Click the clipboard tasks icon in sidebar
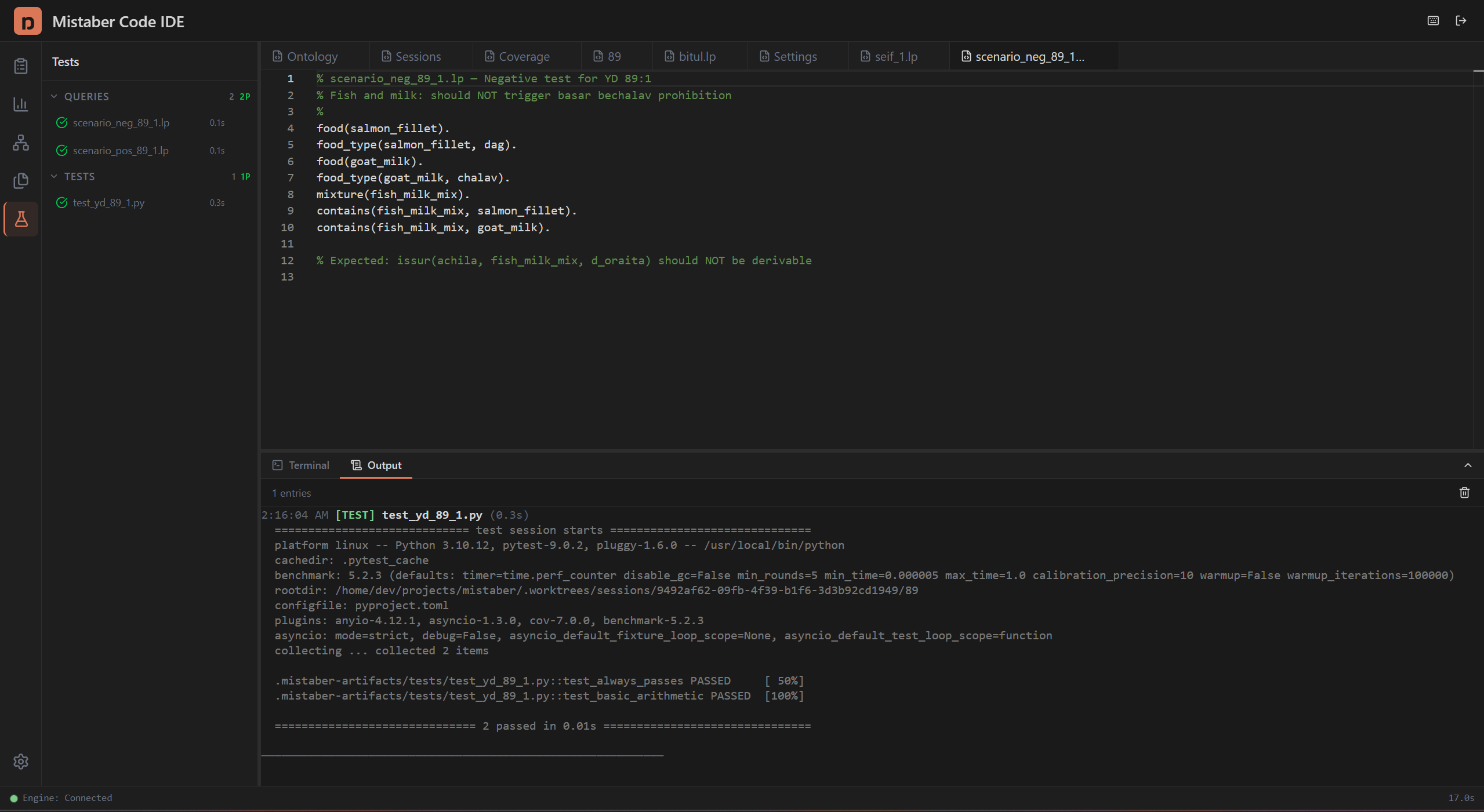 coord(20,66)
